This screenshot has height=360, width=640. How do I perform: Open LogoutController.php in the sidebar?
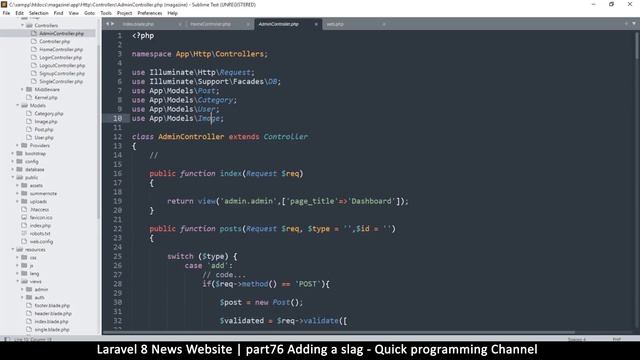[62, 65]
